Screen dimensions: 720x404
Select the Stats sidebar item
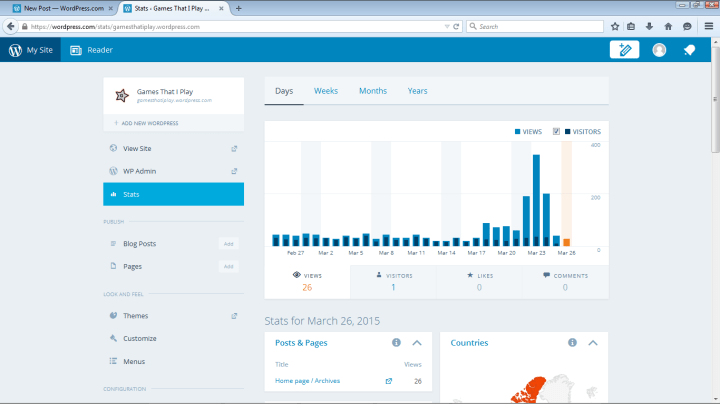(x=174, y=194)
